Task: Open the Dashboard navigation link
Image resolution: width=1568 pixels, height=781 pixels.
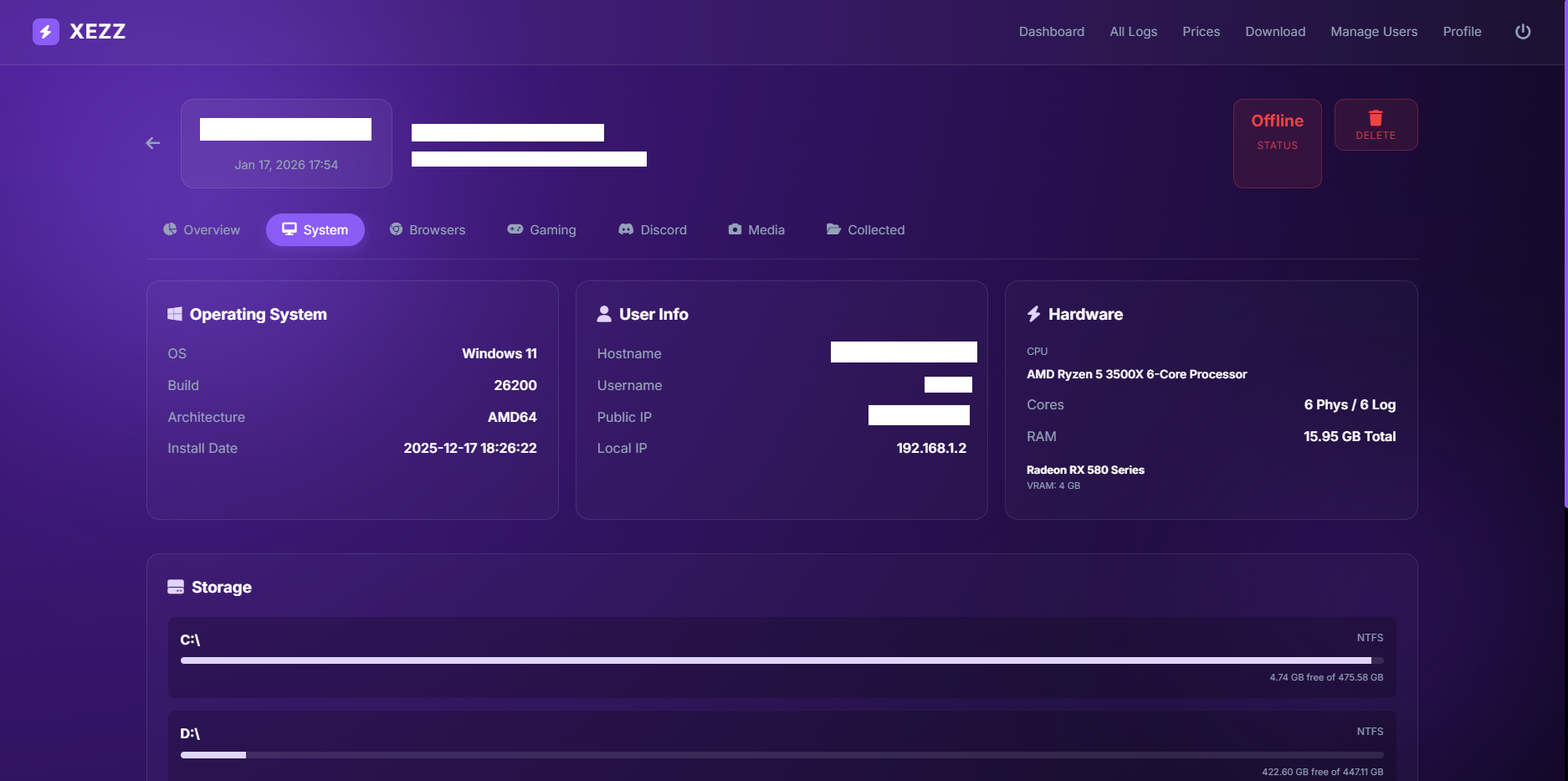Action: [1051, 32]
